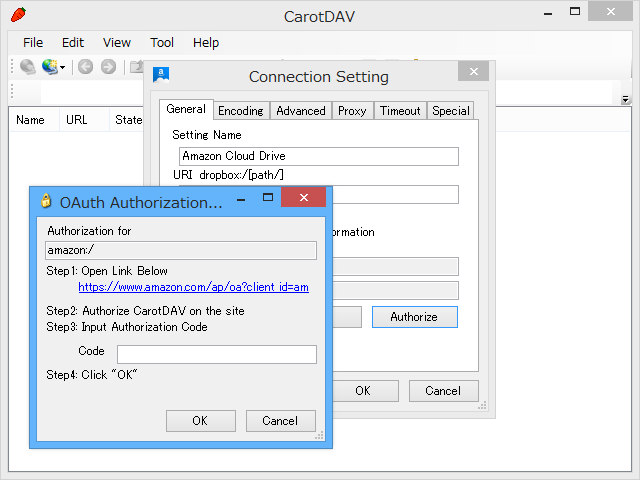Screen dimensions: 640x480
Task: Switch to the Encoding tab
Action: tap(241, 111)
